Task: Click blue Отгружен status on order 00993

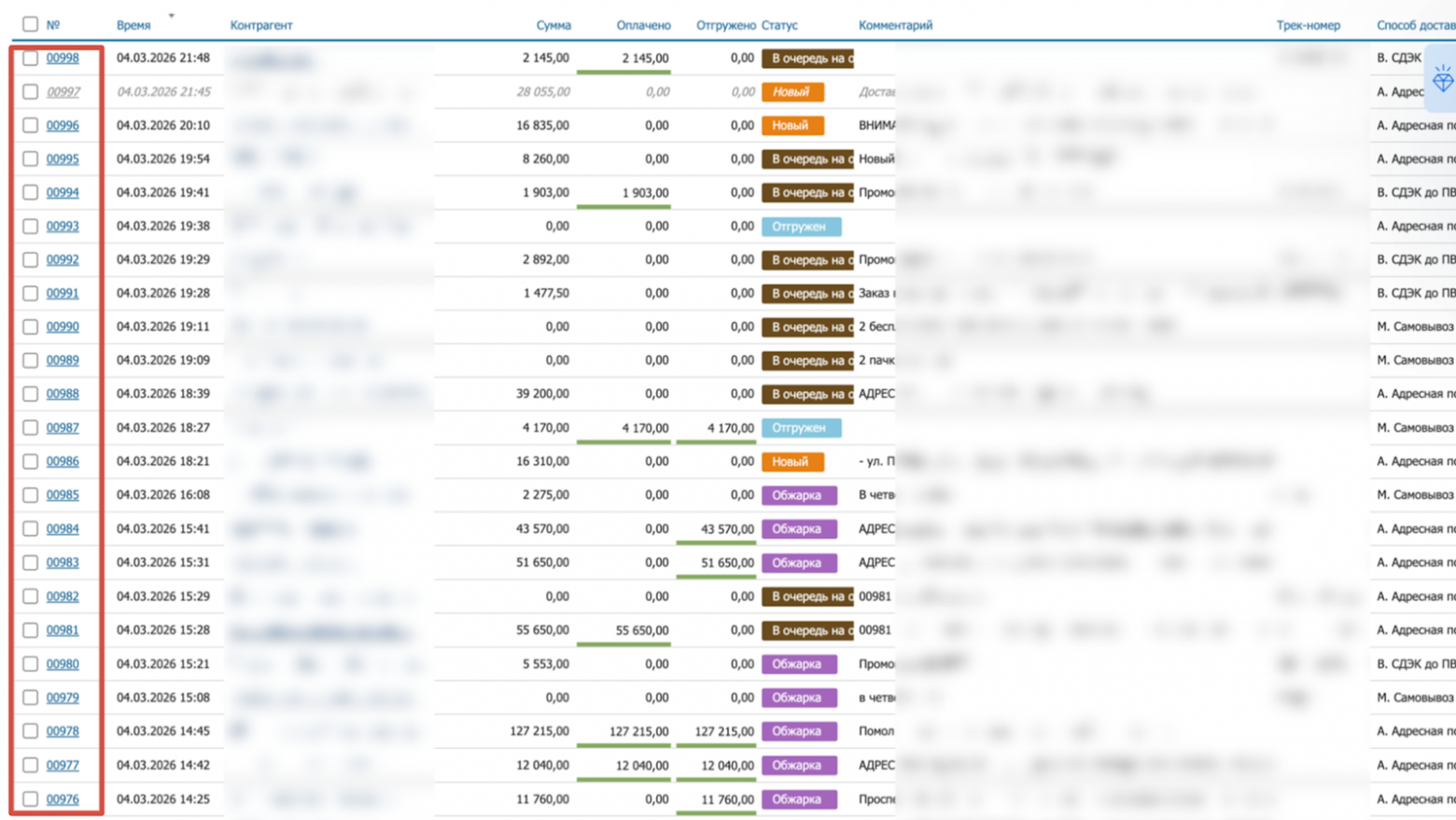Action: coord(800,227)
